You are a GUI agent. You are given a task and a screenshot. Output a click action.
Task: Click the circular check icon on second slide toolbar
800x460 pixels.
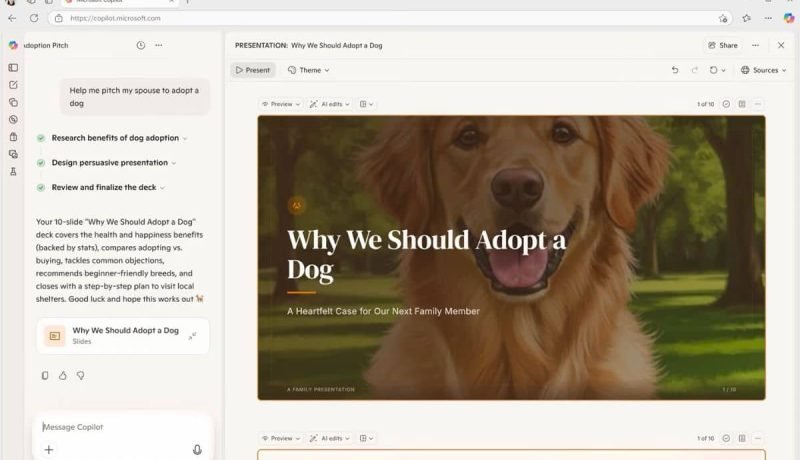pos(726,438)
